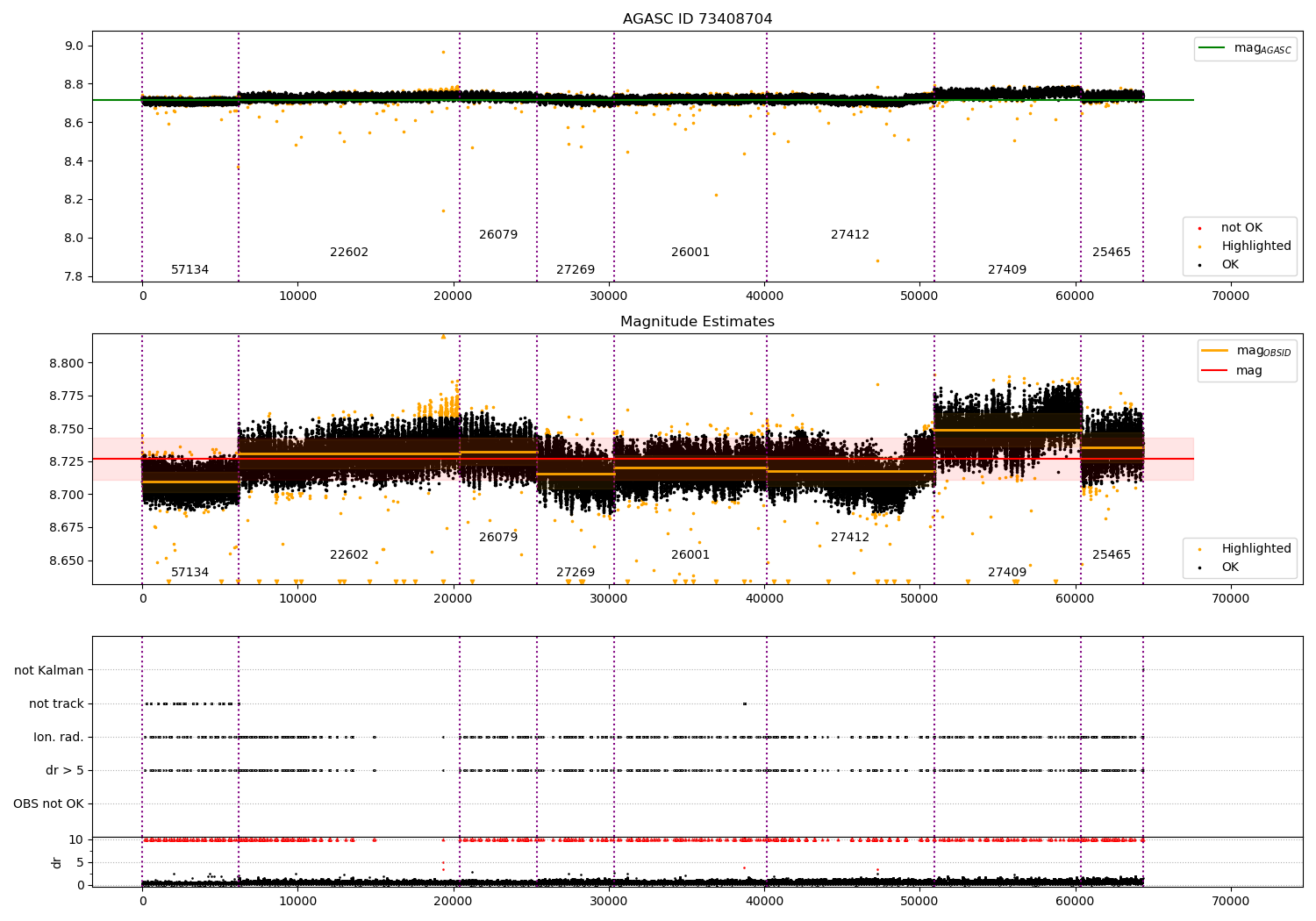Select OBSID label 27409 in the middle plot
The width and height of the screenshot is (1316, 921).
point(1007,573)
